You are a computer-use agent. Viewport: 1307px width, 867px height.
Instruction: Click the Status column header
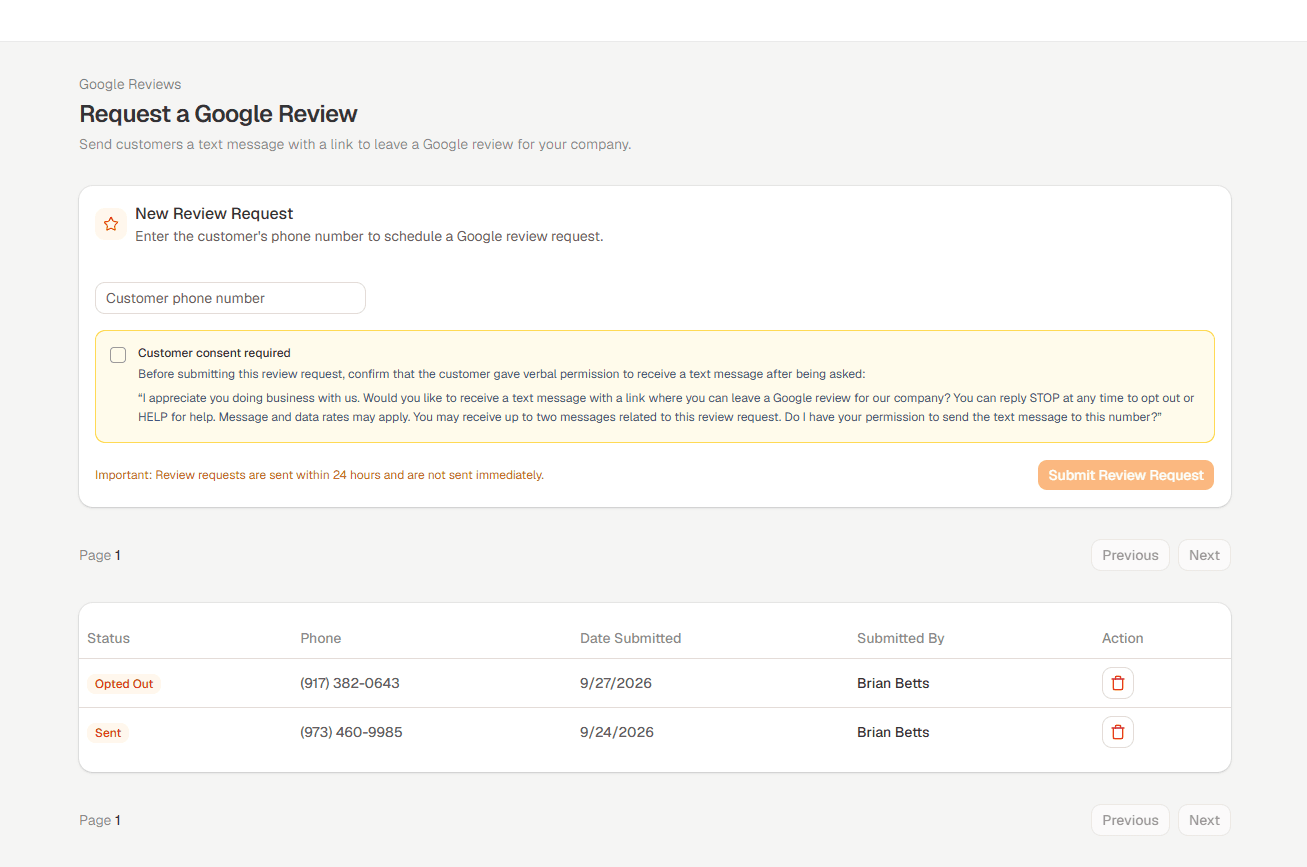point(108,638)
